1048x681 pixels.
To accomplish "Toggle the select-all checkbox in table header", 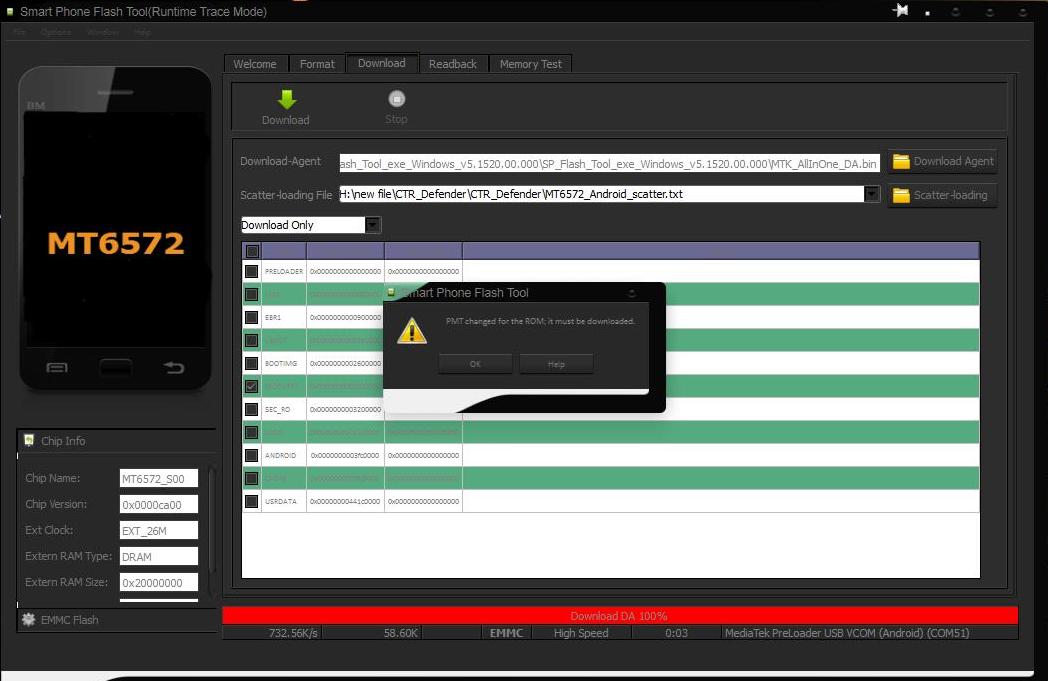I will [252, 251].
